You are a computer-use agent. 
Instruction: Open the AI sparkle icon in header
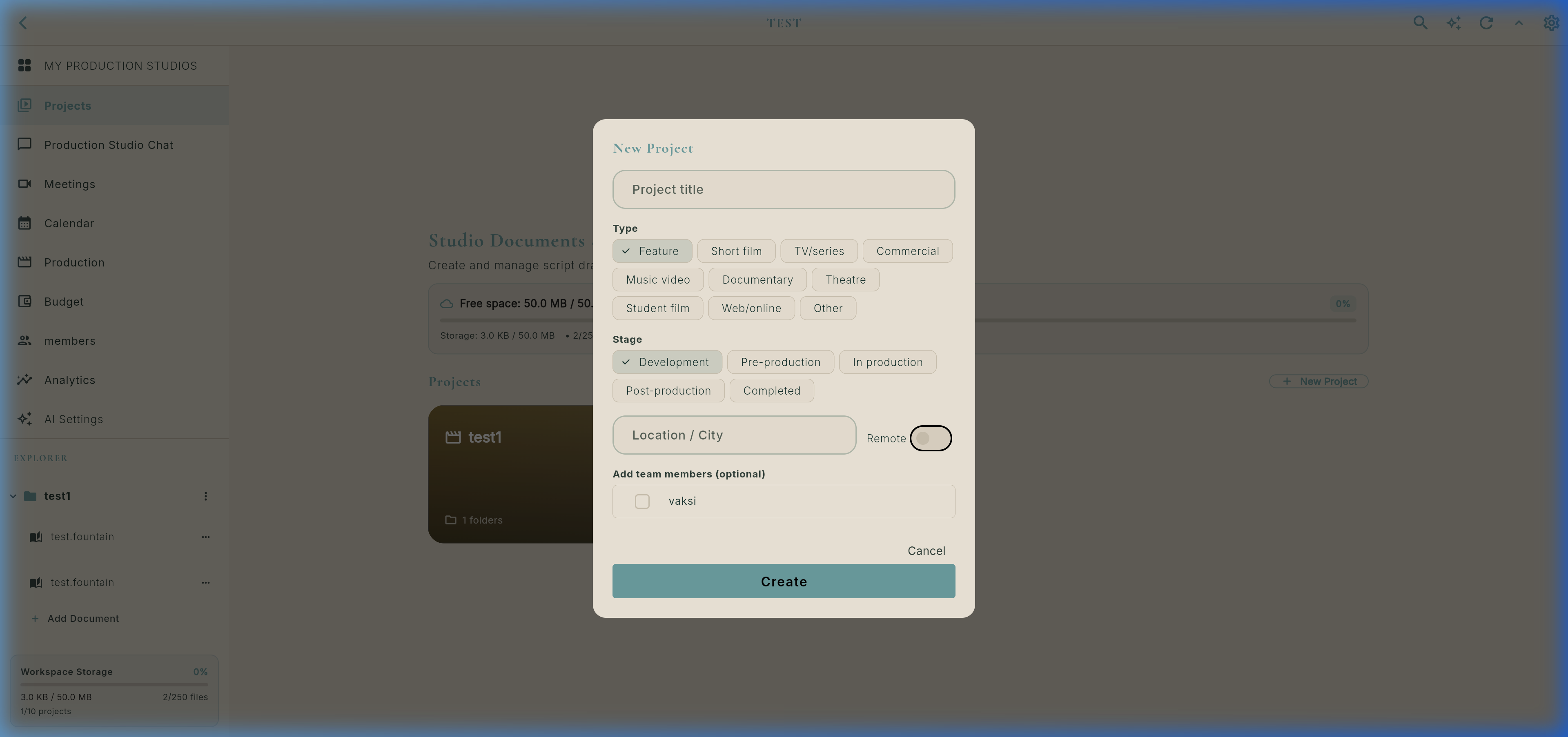(1454, 22)
